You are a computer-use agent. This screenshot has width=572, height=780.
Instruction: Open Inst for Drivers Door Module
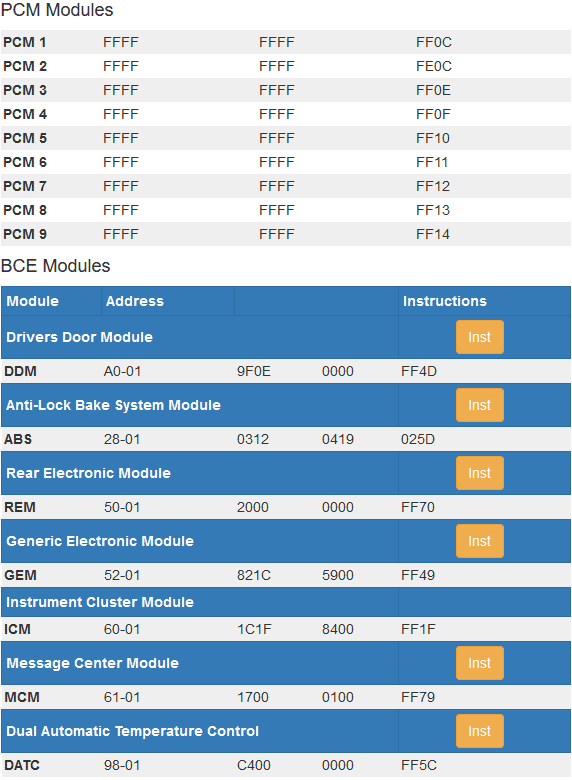pyautogui.click(x=479, y=337)
